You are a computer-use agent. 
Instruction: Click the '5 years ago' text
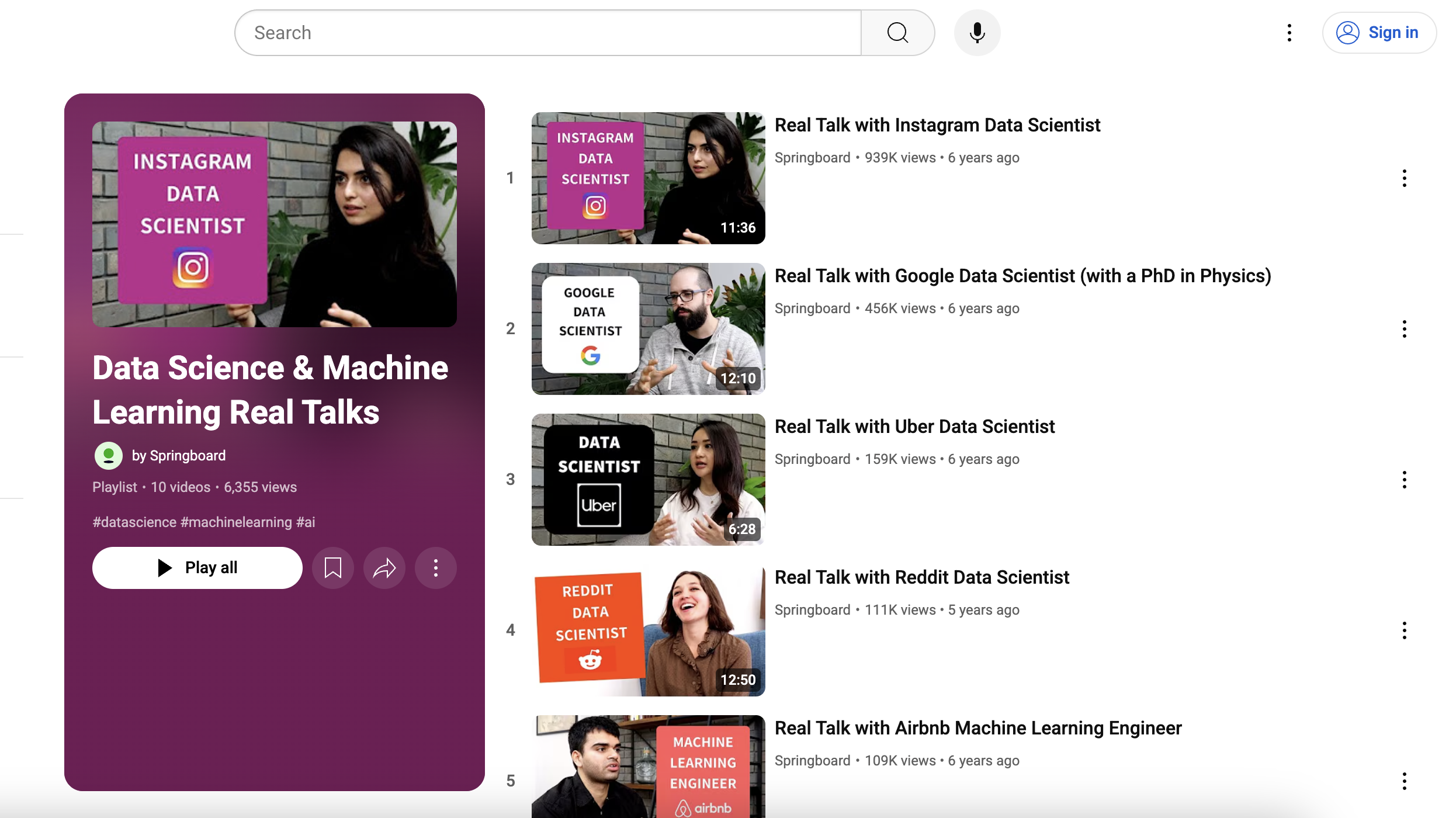[x=984, y=610]
